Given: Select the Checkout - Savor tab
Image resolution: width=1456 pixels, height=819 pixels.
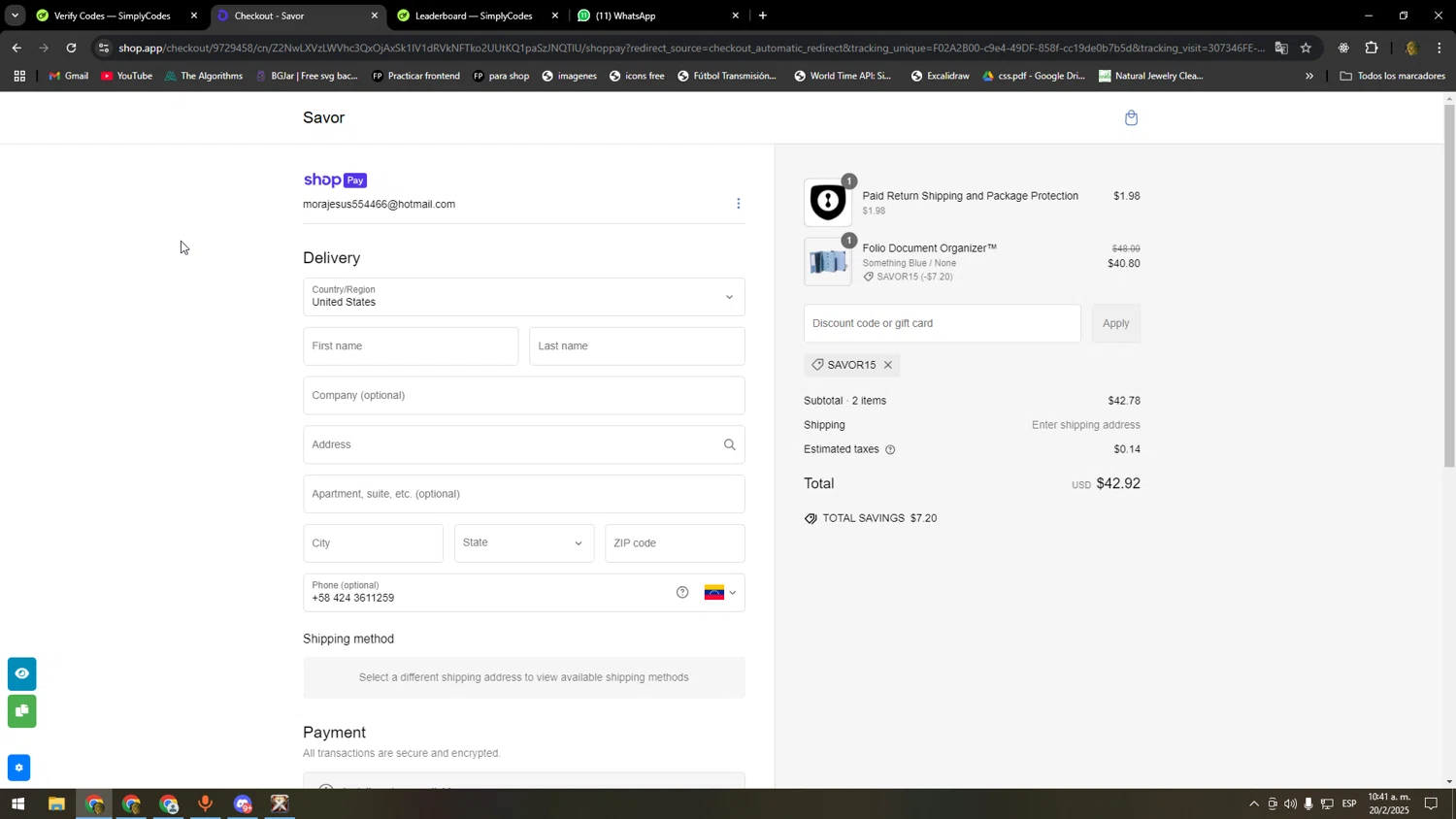Looking at the screenshot, I should pos(269,16).
